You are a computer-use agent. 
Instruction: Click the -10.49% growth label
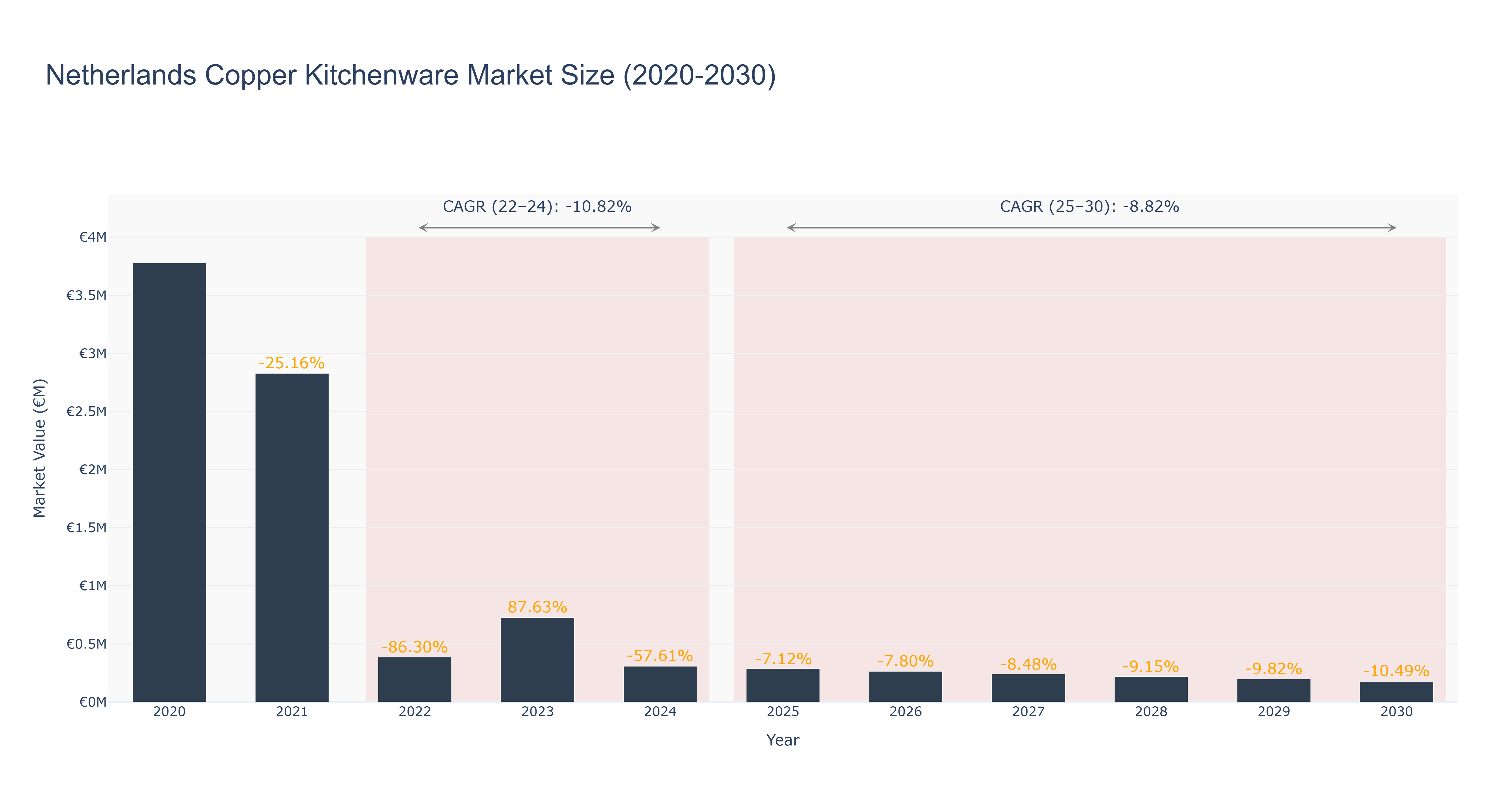click(x=1396, y=671)
